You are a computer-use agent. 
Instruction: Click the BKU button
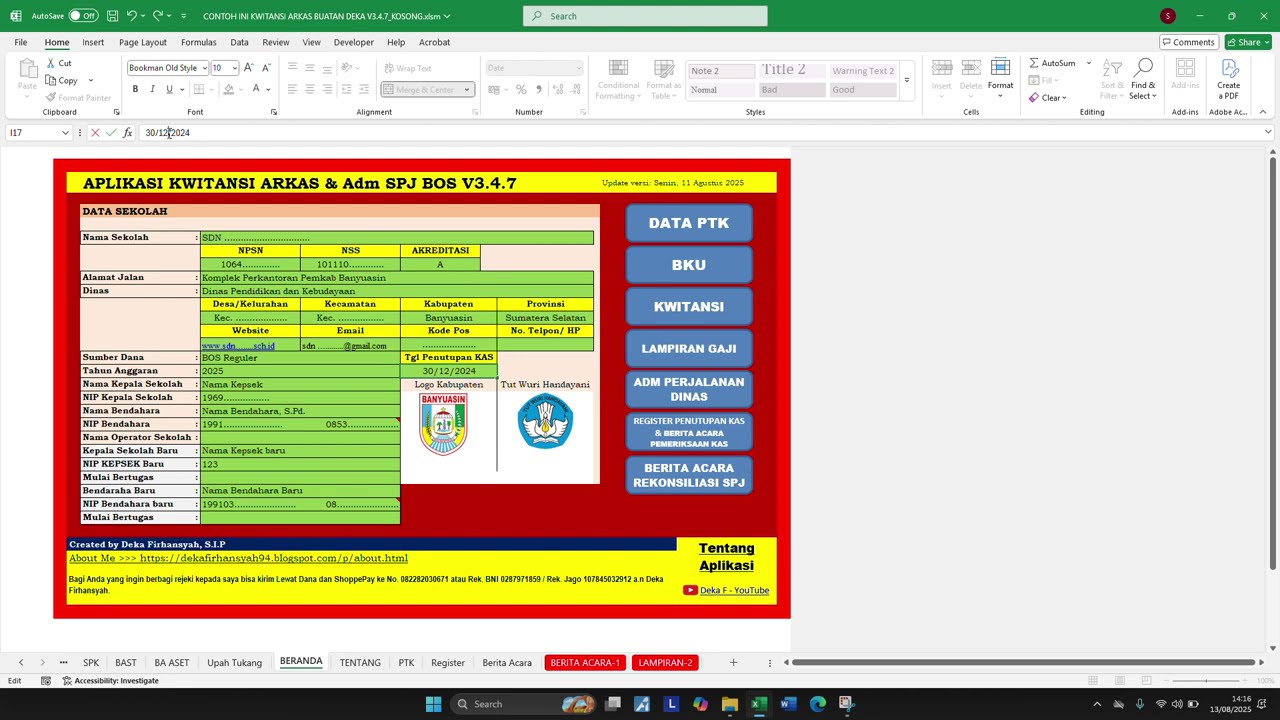(x=689, y=265)
